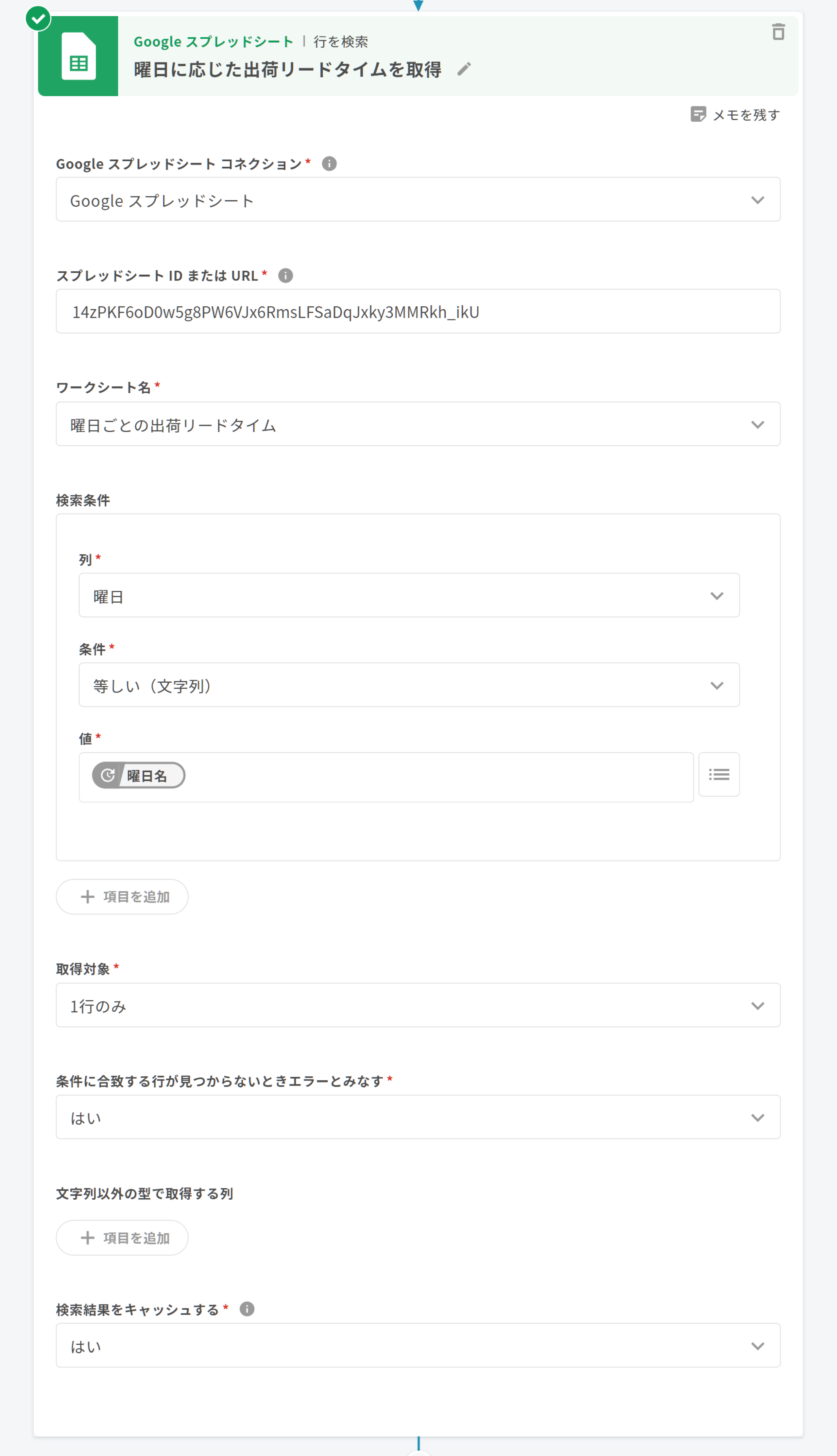Click the green checkmark status badge
The width and height of the screenshot is (837, 1456).
[39, 18]
